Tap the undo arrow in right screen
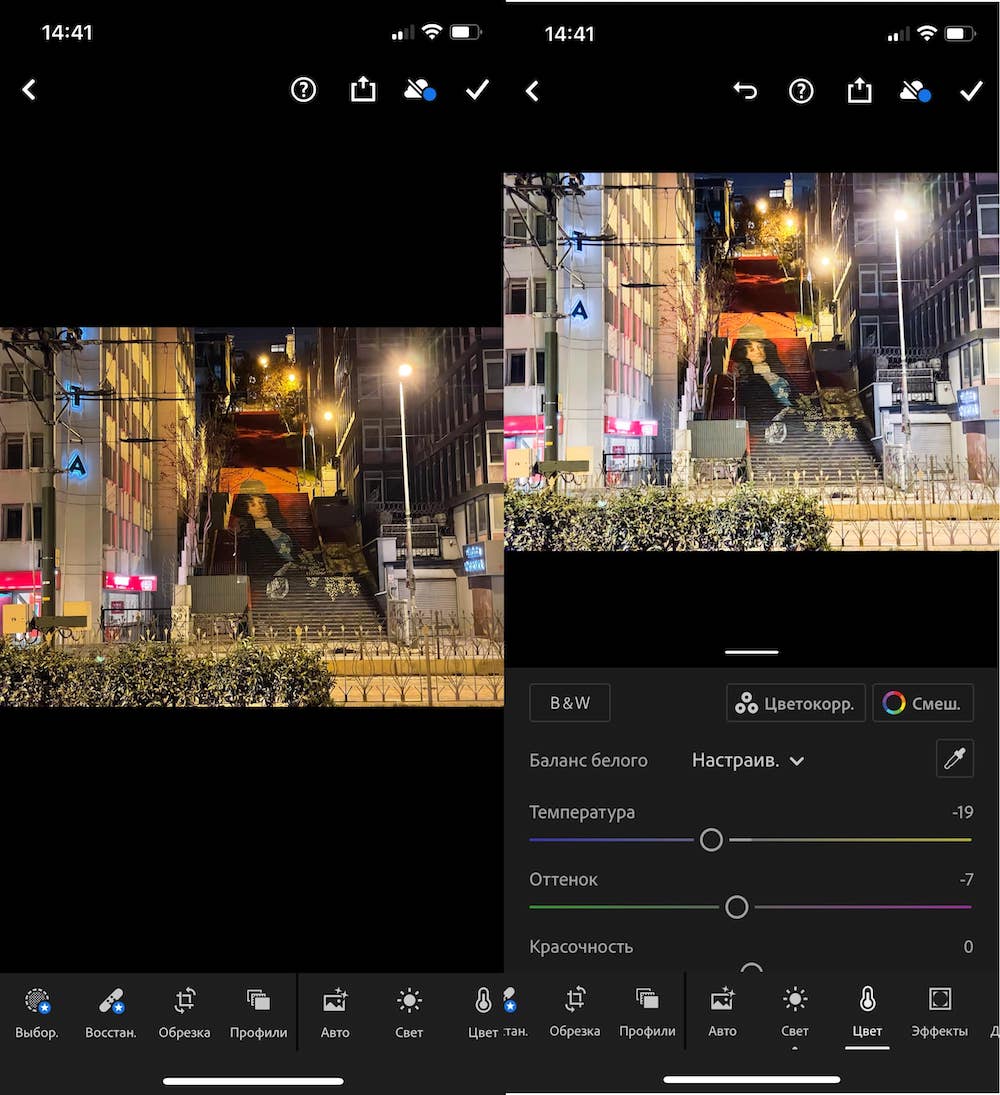The width and height of the screenshot is (1000, 1095). pyautogui.click(x=745, y=91)
